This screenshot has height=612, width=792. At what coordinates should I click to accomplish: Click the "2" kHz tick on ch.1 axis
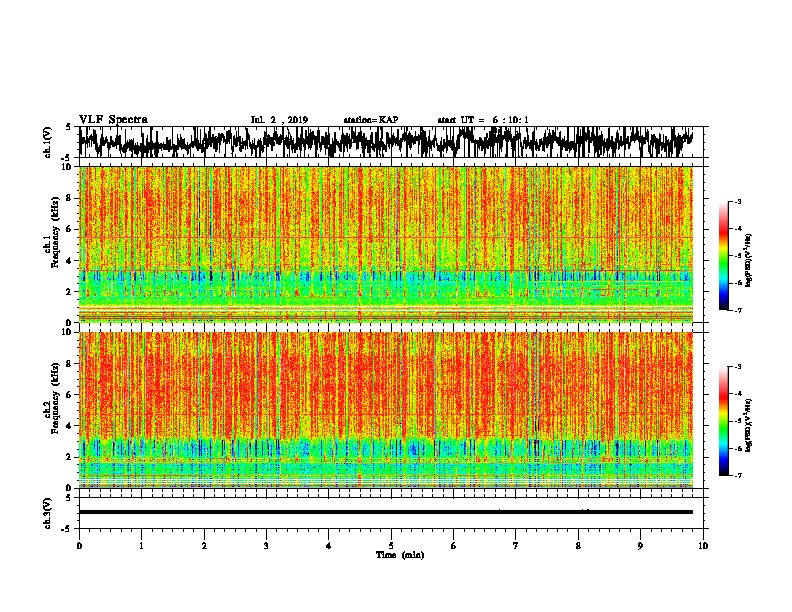click(69, 291)
